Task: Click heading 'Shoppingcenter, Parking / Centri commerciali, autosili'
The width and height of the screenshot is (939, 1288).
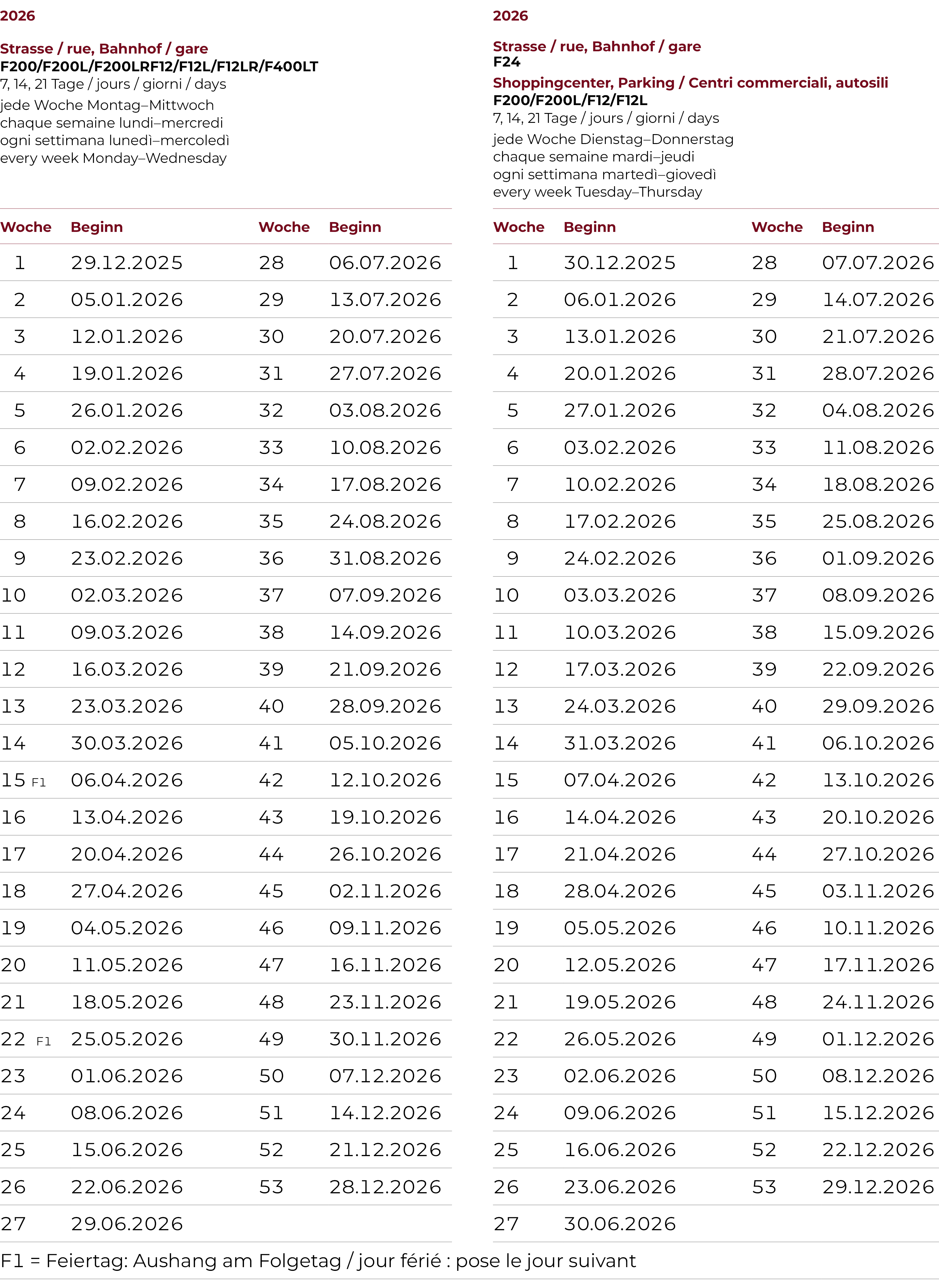Action: (690, 83)
